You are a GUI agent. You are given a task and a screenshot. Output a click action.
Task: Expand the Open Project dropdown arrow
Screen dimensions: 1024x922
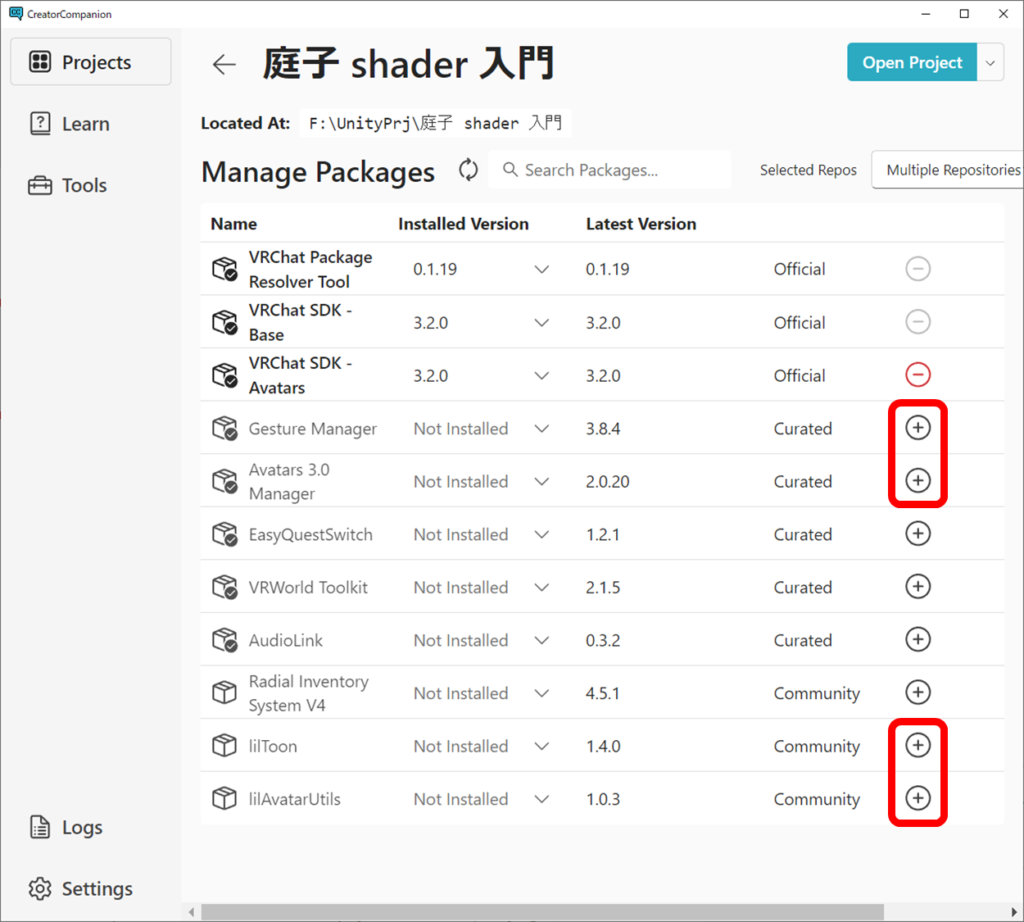point(990,62)
